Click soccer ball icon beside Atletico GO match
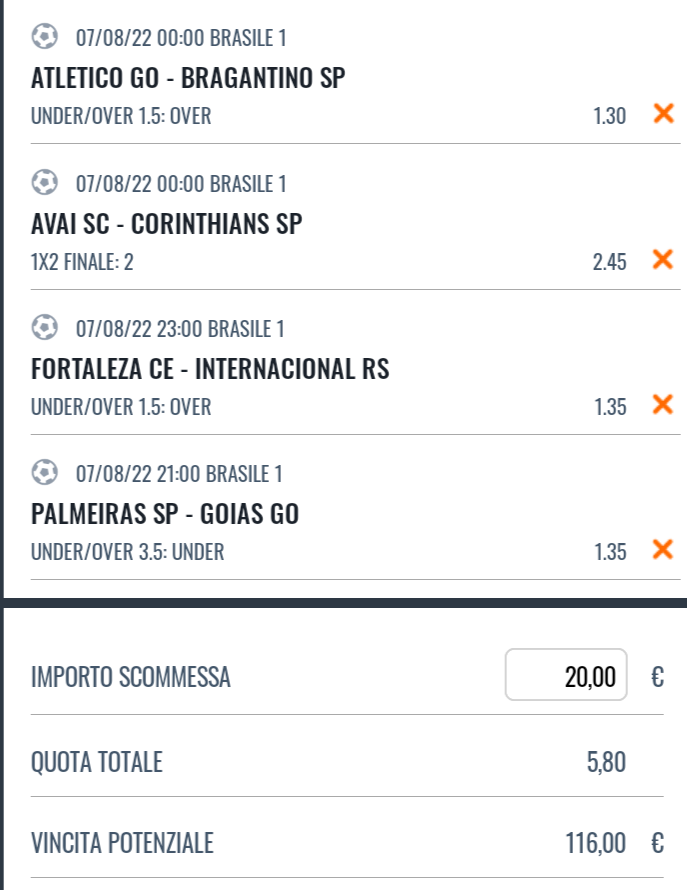687x890 pixels. click(44, 38)
